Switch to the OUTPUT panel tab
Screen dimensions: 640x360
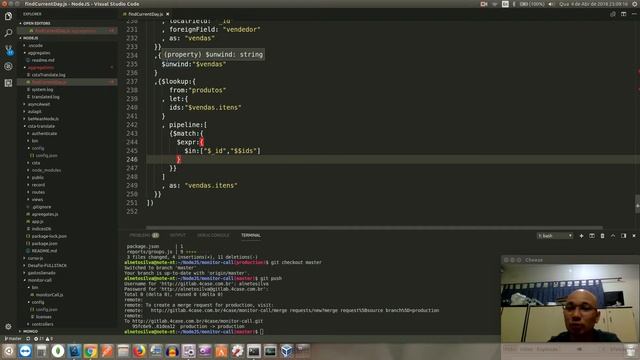pos(178,236)
